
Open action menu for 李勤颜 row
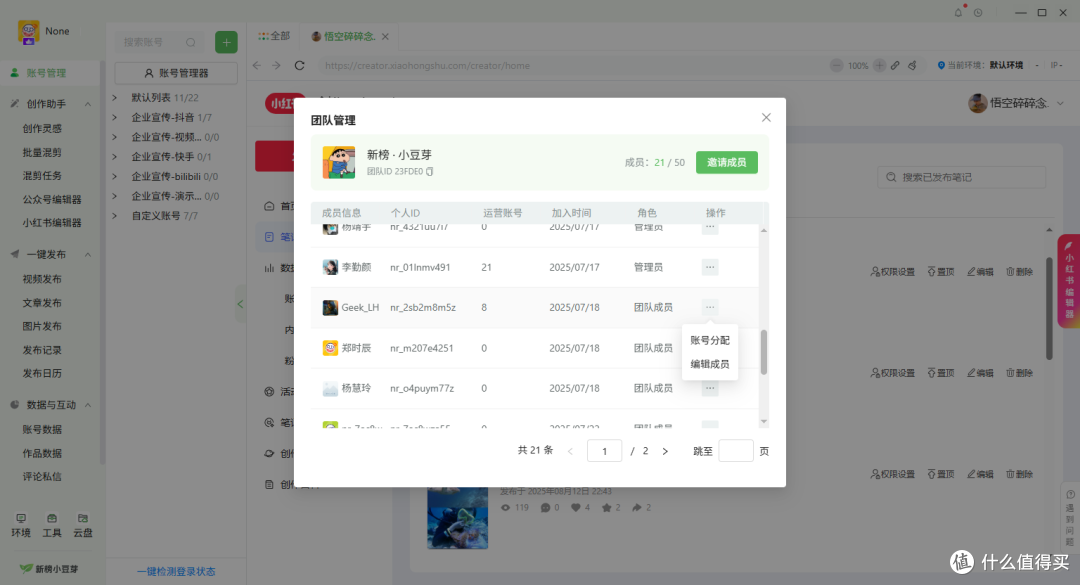click(x=709, y=267)
